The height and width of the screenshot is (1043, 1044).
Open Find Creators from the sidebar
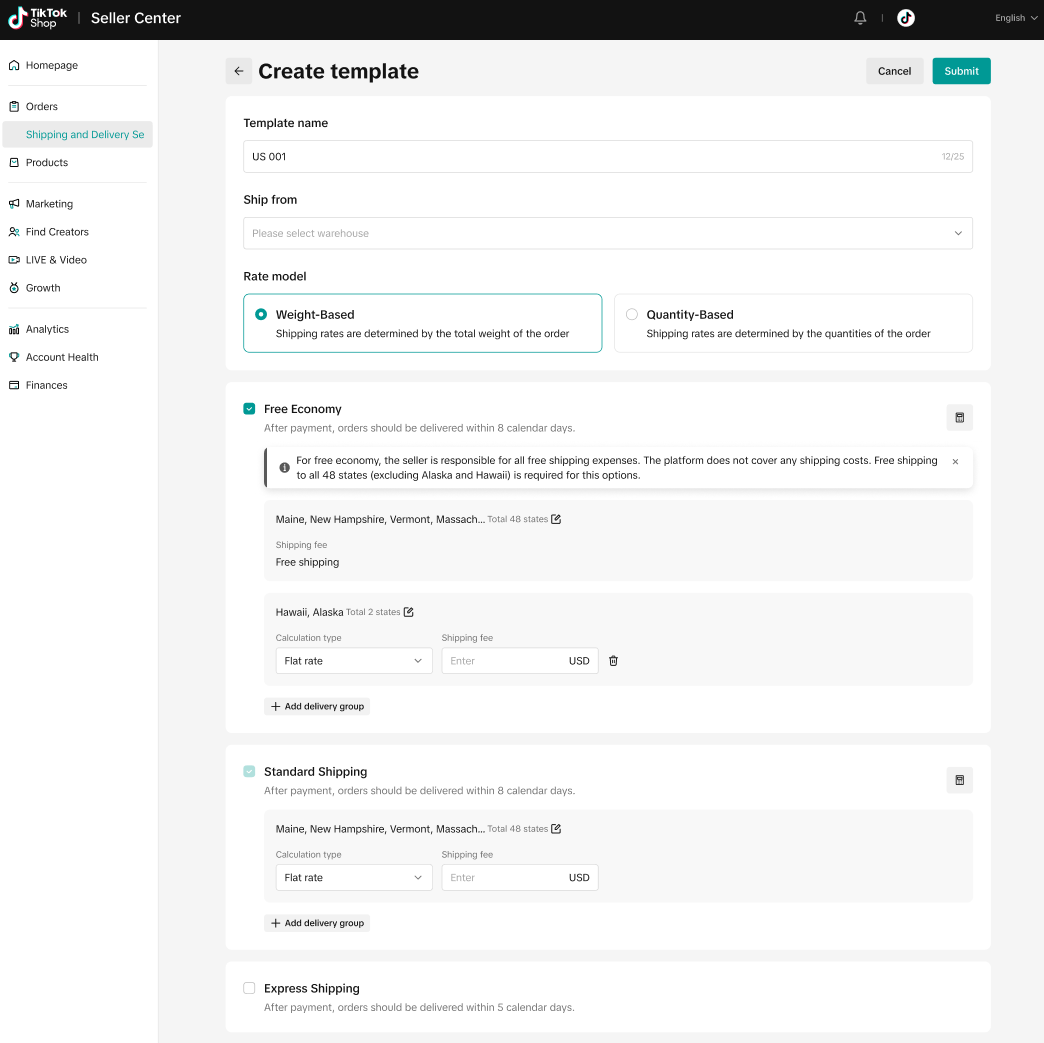coord(57,232)
